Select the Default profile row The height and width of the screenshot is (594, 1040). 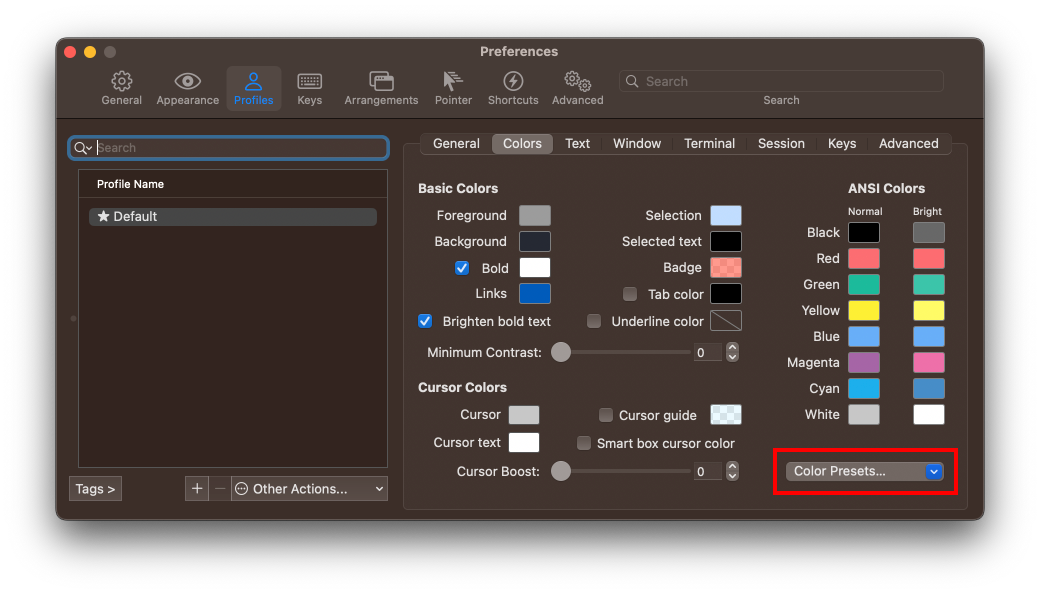pyautogui.click(x=233, y=217)
